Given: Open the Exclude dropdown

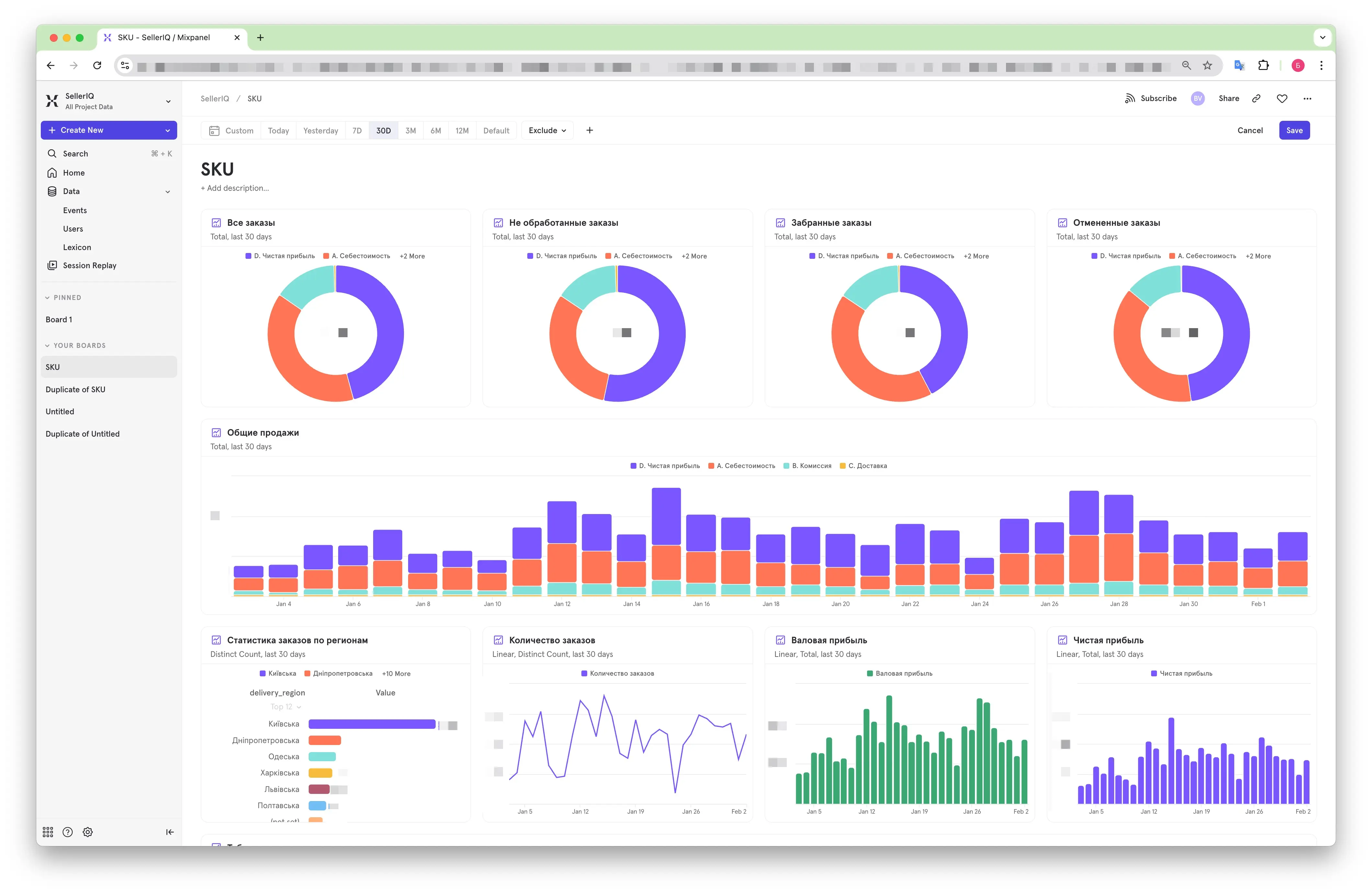Looking at the screenshot, I should tap(547, 130).
